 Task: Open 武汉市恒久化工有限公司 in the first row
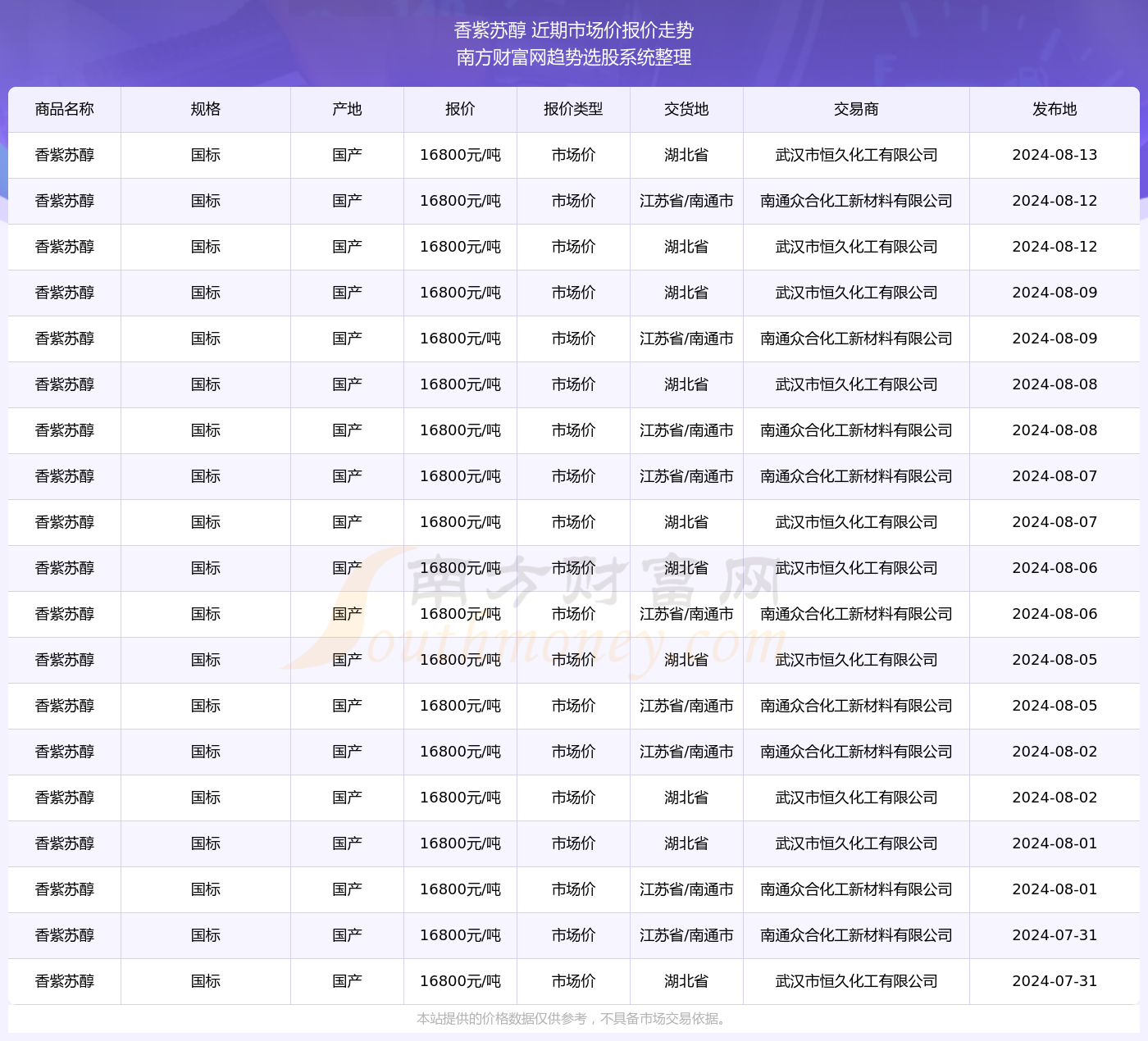pos(855,155)
